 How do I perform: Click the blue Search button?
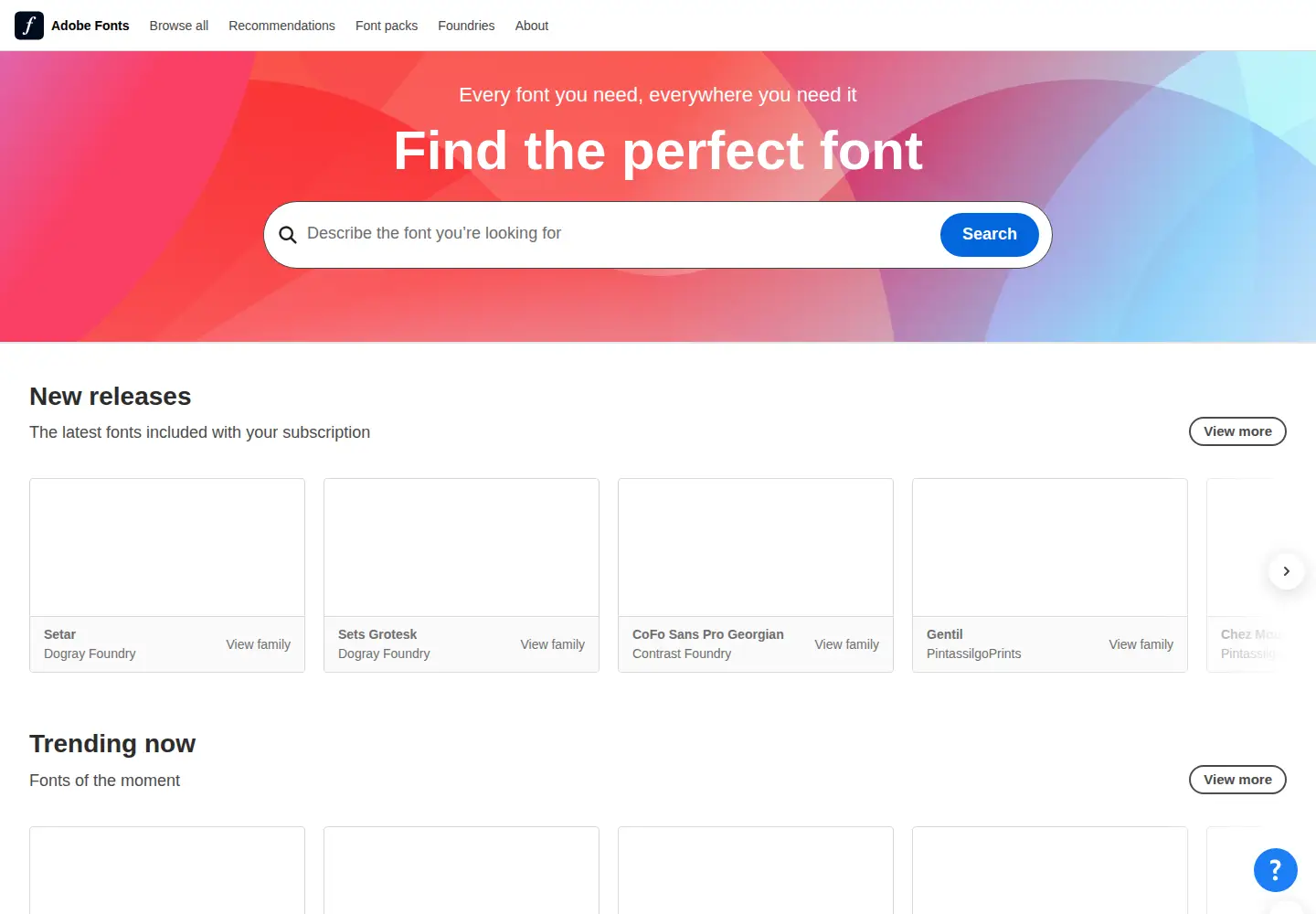pyautogui.click(x=990, y=235)
